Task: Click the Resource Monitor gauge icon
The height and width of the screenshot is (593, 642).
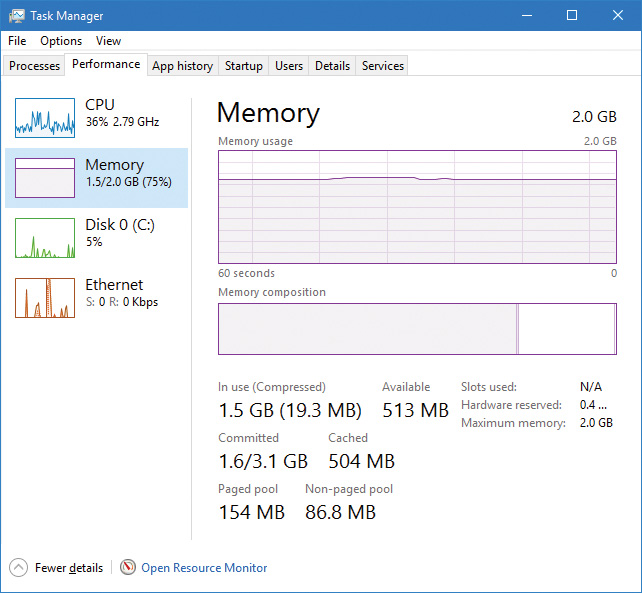Action: 128,567
